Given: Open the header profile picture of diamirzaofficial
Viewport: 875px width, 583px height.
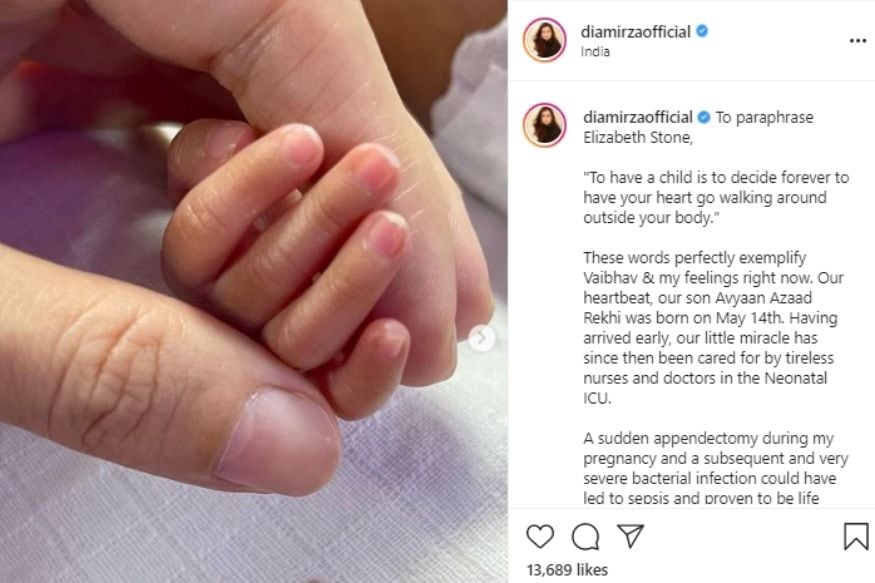Looking at the screenshot, I should click(545, 40).
